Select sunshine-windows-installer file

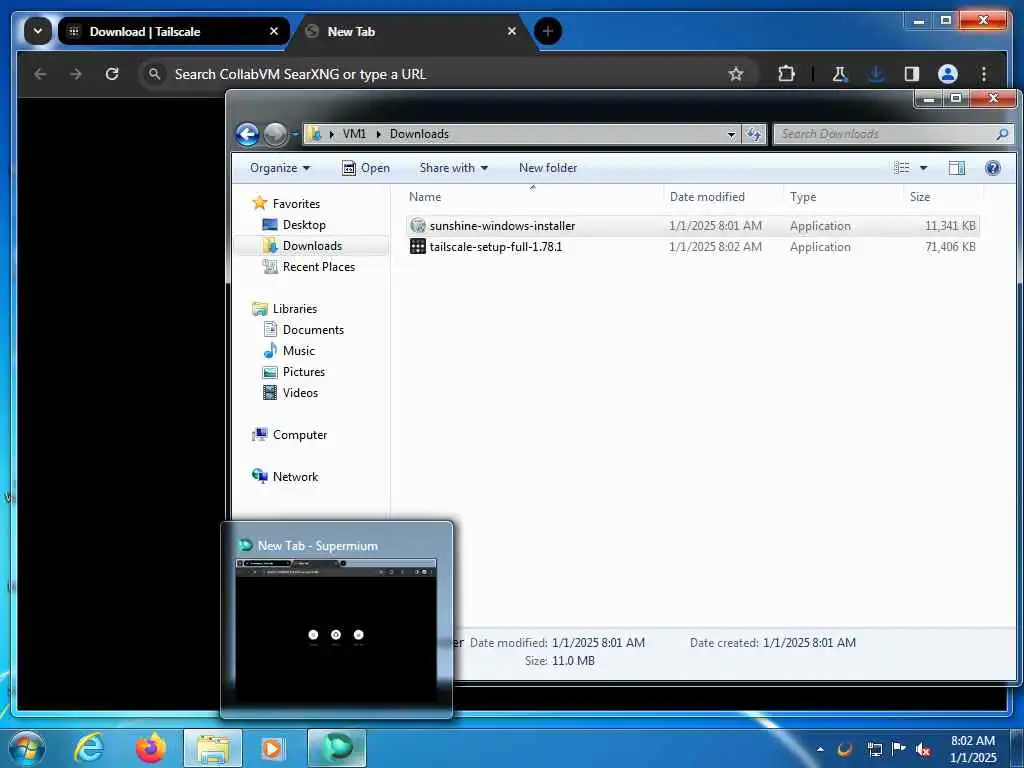click(x=692, y=226)
